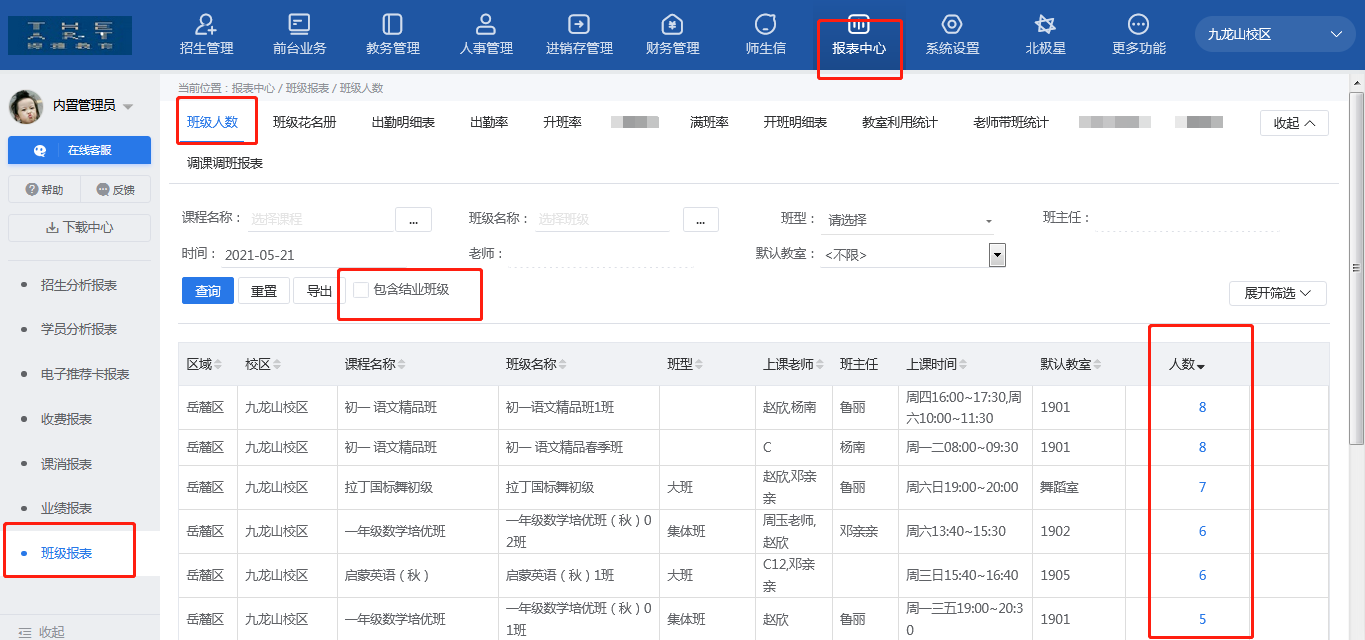The width and height of the screenshot is (1365, 640).
Task: Click the 课程名称 选择课程 input
Action: (x=320, y=219)
